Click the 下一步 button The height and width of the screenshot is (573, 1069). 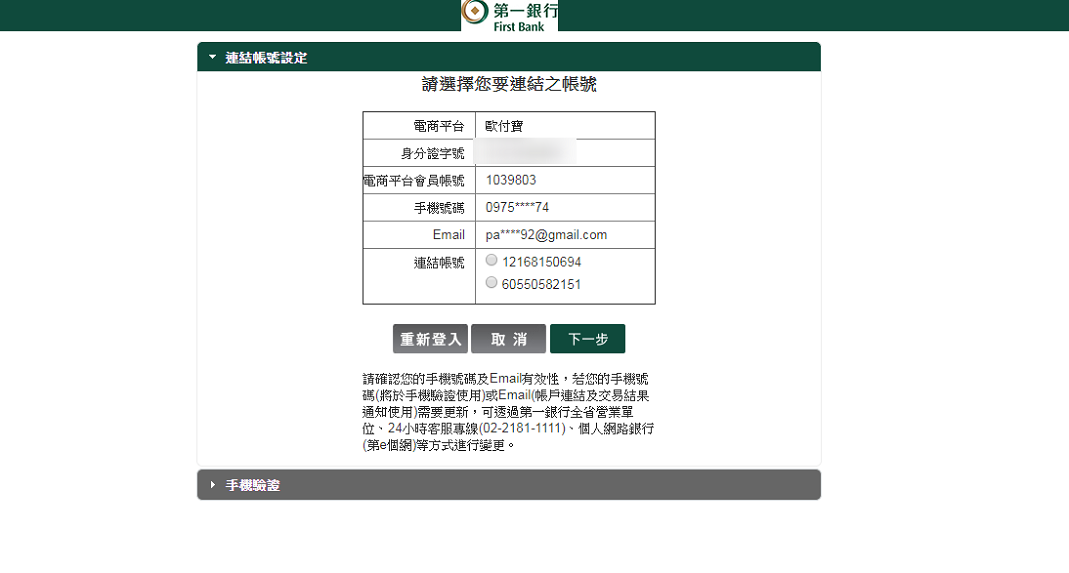(x=588, y=339)
